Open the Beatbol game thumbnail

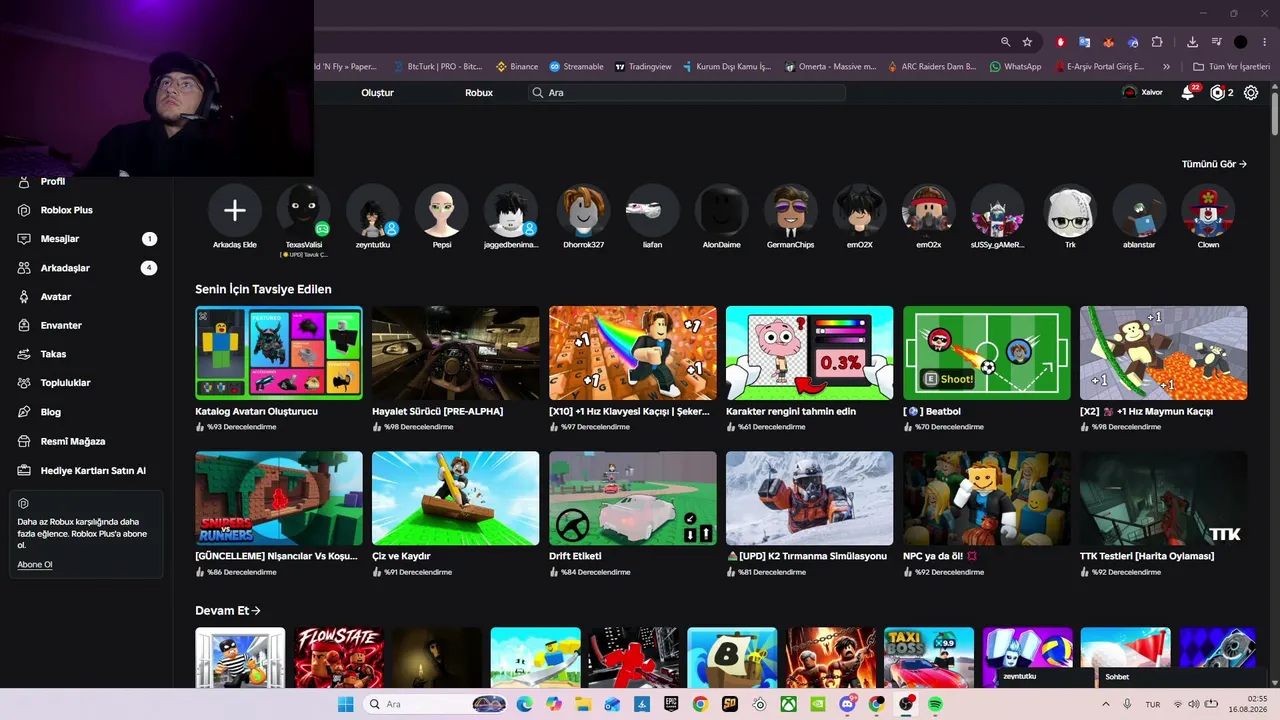pos(987,353)
